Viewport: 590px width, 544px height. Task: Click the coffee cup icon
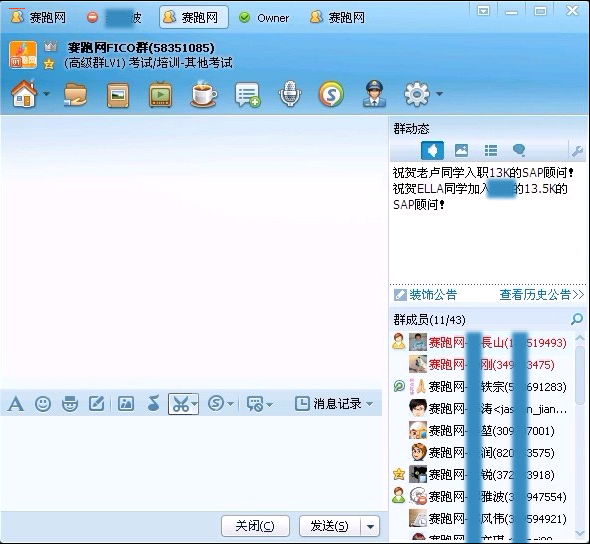[204, 94]
